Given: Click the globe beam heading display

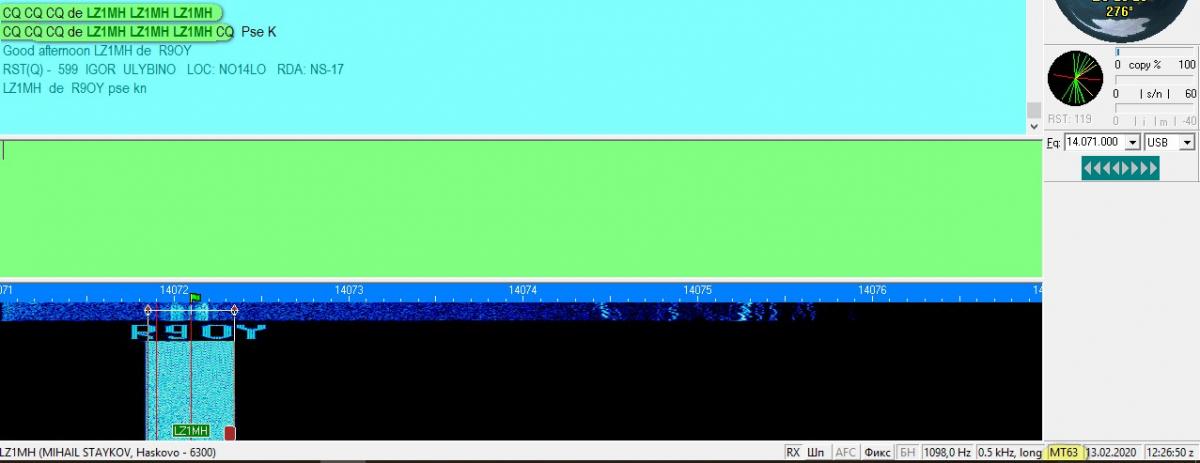Looking at the screenshot, I should 1119,17.
